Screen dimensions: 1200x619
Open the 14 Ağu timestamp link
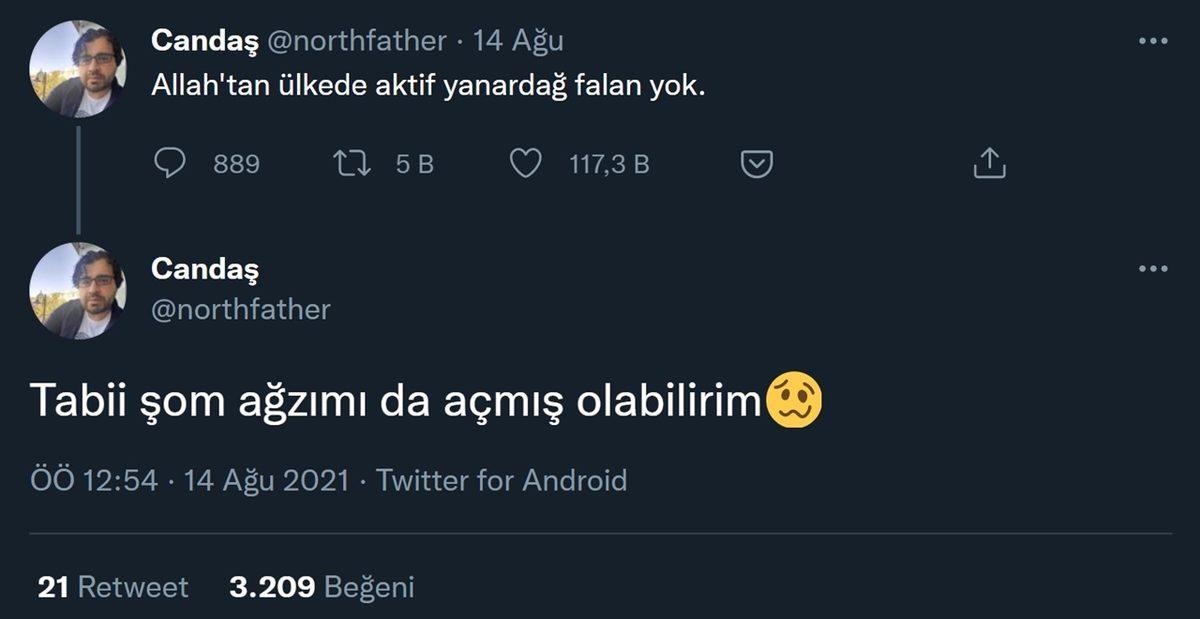tap(517, 41)
